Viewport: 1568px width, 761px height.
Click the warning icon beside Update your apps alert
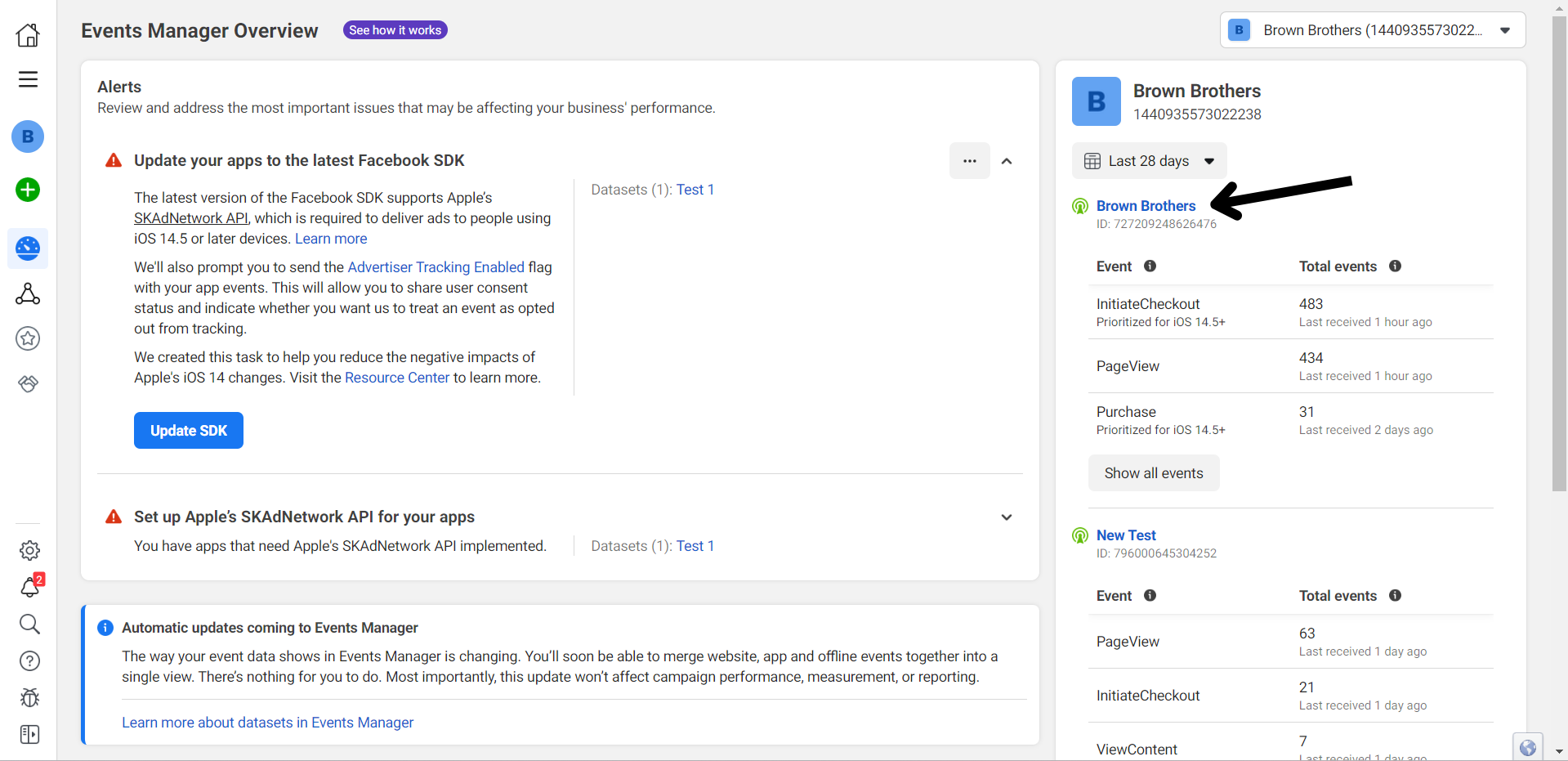[114, 160]
